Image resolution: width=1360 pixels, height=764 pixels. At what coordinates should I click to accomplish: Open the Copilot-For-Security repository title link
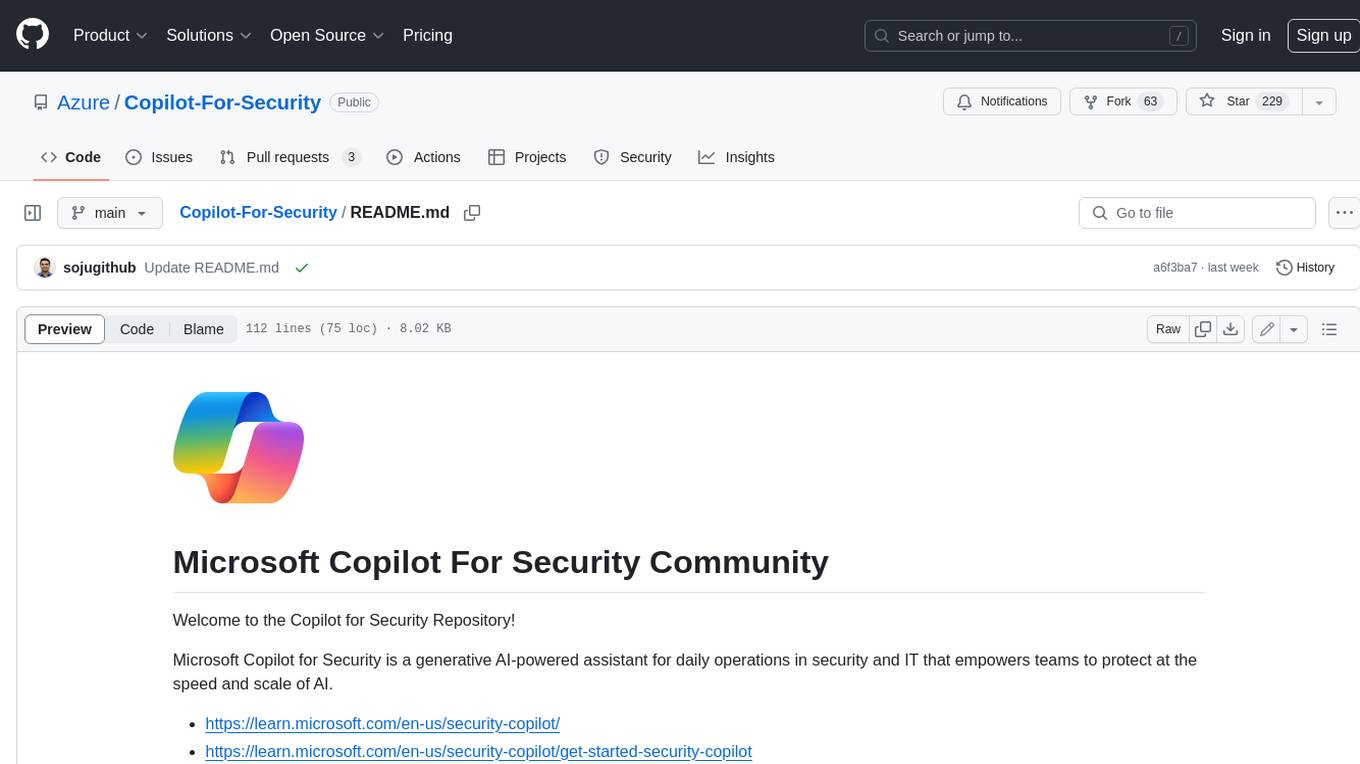(x=222, y=102)
